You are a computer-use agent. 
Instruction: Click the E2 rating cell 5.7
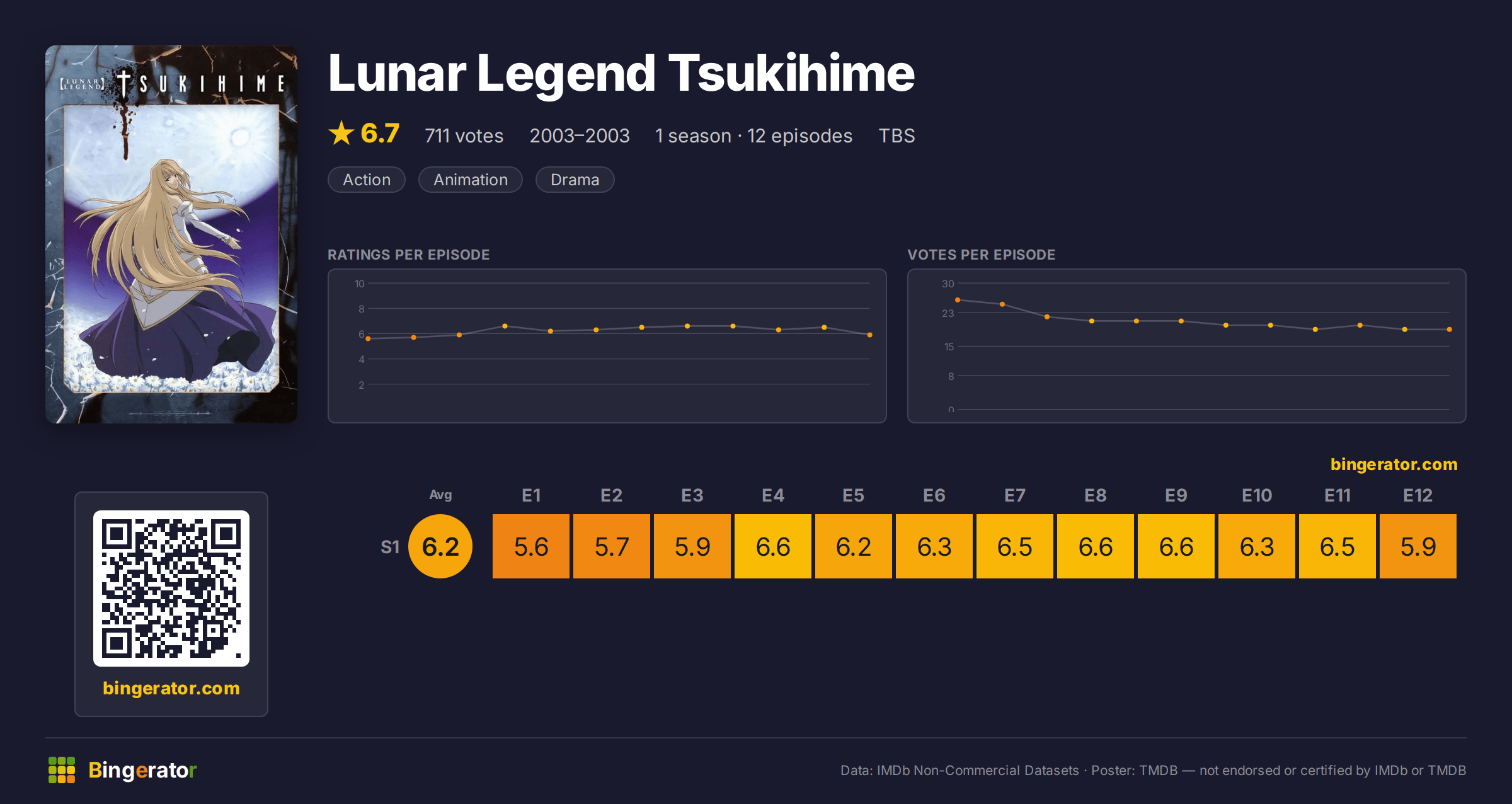[612, 546]
